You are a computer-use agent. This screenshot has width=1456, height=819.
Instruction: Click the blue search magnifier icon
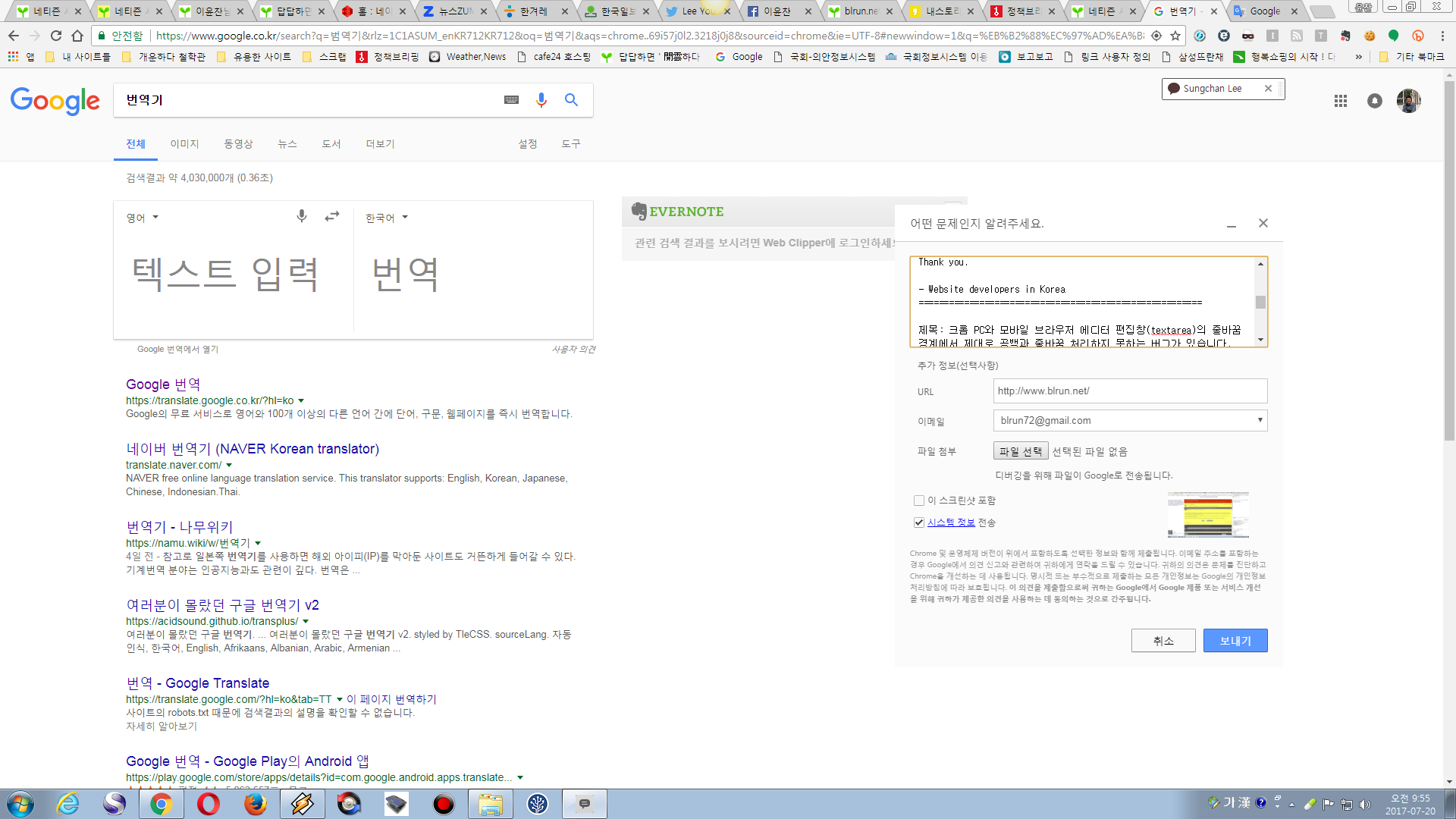pyautogui.click(x=571, y=99)
